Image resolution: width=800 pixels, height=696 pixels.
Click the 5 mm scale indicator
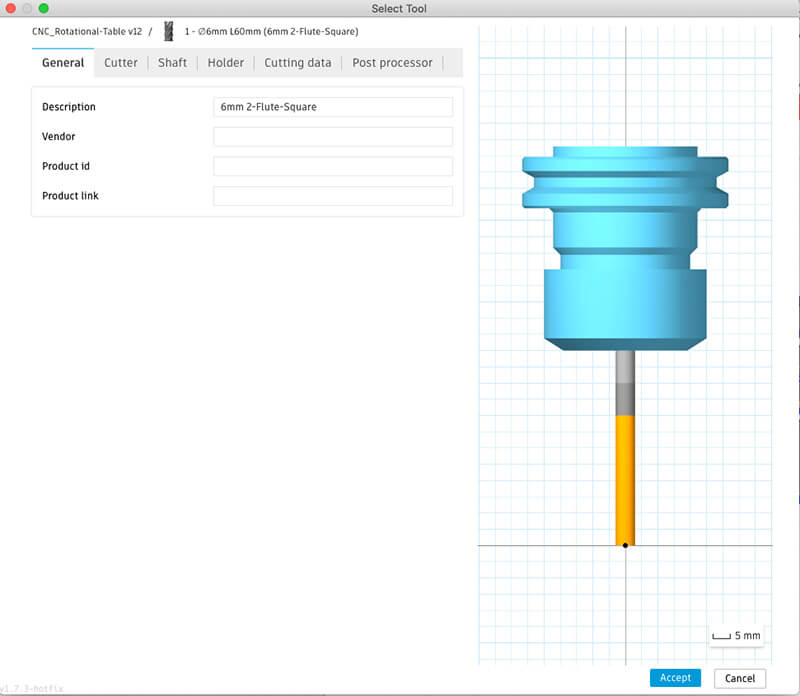point(736,635)
